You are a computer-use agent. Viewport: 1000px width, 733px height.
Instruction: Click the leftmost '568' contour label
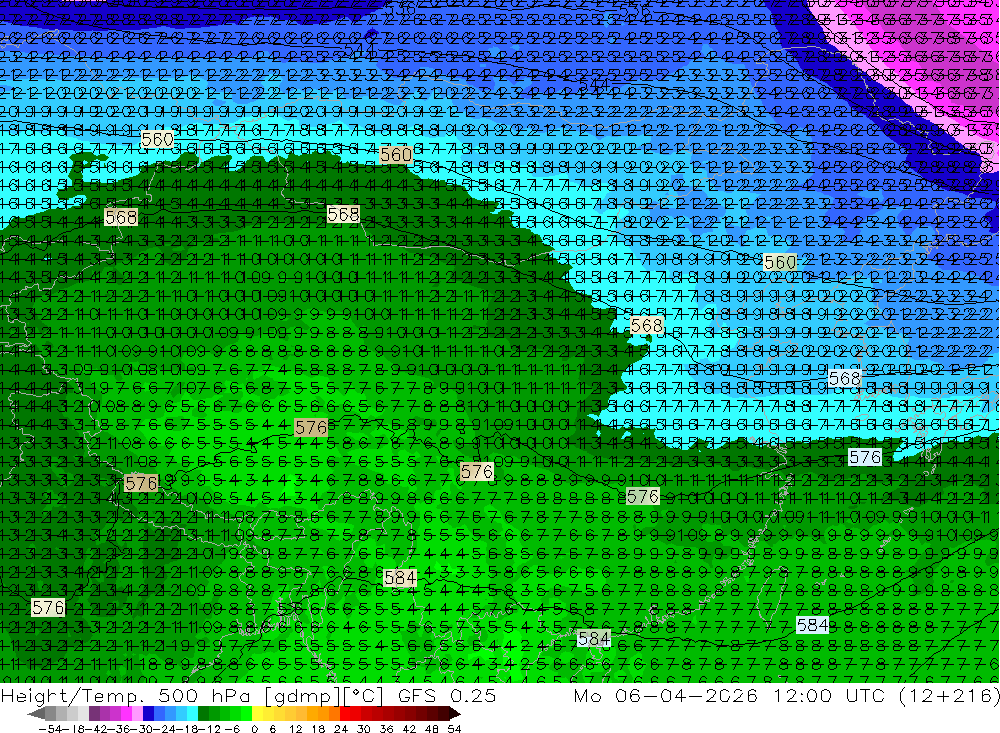pyautogui.click(x=121, y=217)
